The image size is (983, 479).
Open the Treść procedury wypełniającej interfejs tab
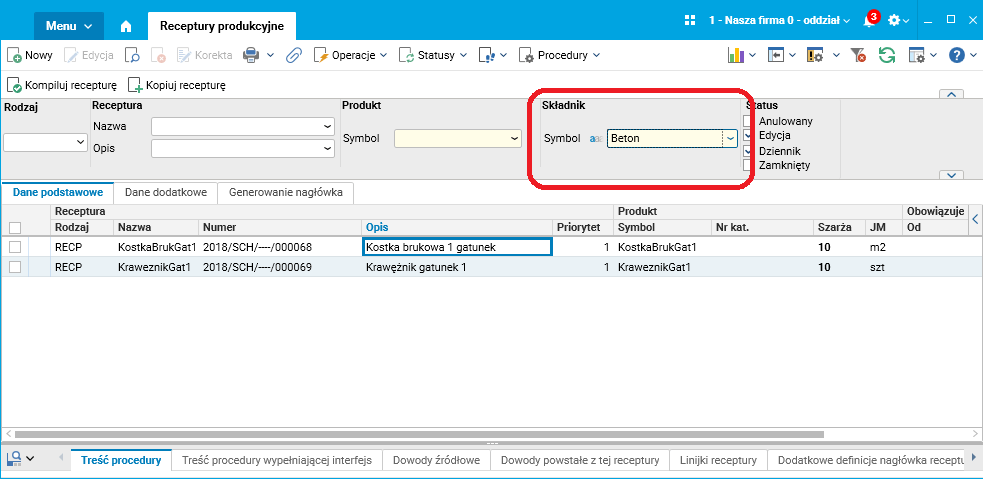point(277,460)
